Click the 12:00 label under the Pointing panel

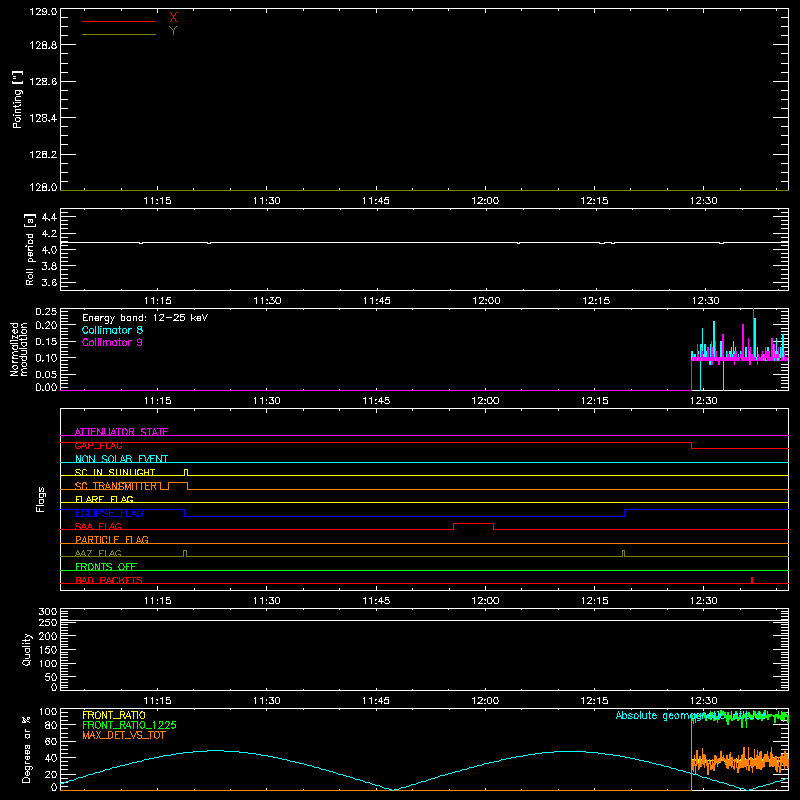click(x=485, y=201)
